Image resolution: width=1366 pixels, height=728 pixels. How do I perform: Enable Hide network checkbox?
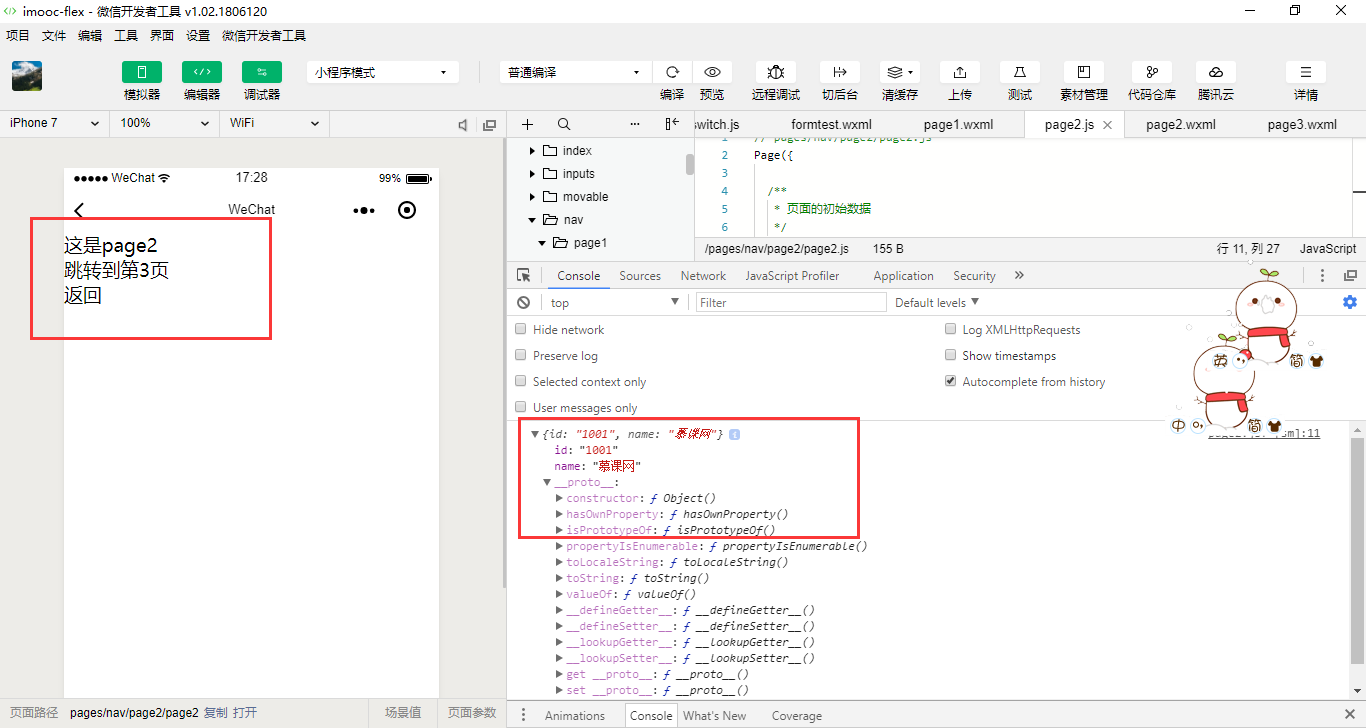click(x=521, y=329)
